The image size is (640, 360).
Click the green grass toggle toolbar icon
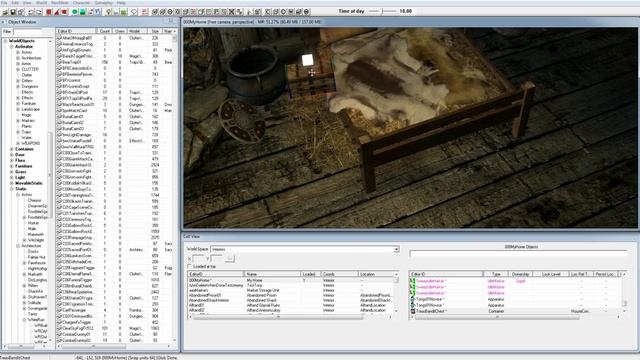124,12
